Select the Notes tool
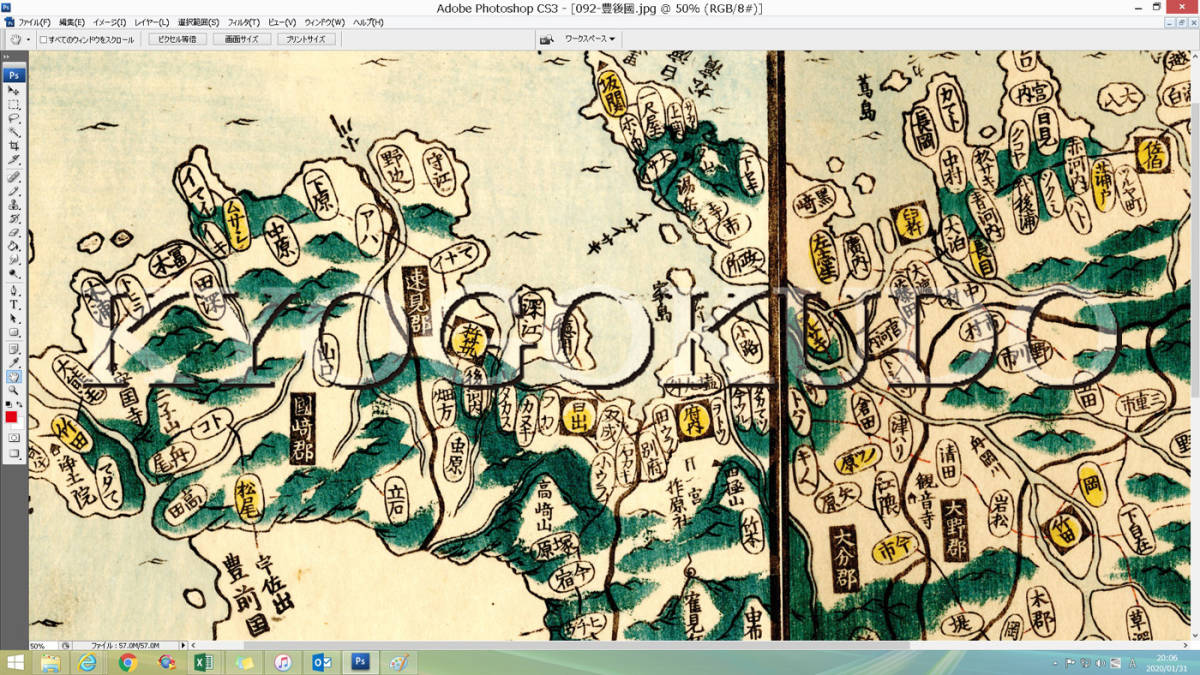1200x675 pixels. click(14, 347)
